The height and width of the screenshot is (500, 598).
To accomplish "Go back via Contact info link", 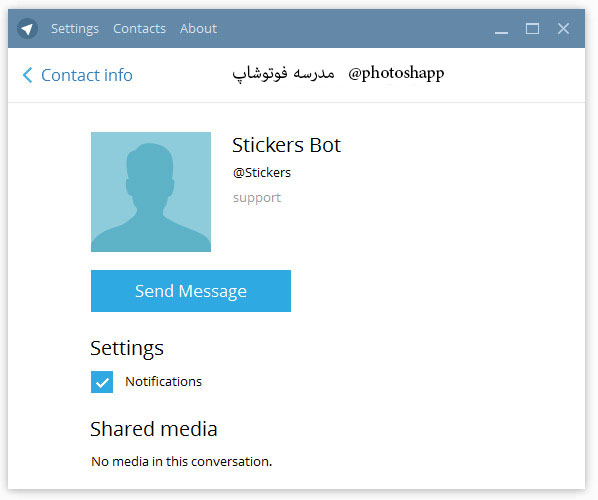I will click(x=87, y=75).
